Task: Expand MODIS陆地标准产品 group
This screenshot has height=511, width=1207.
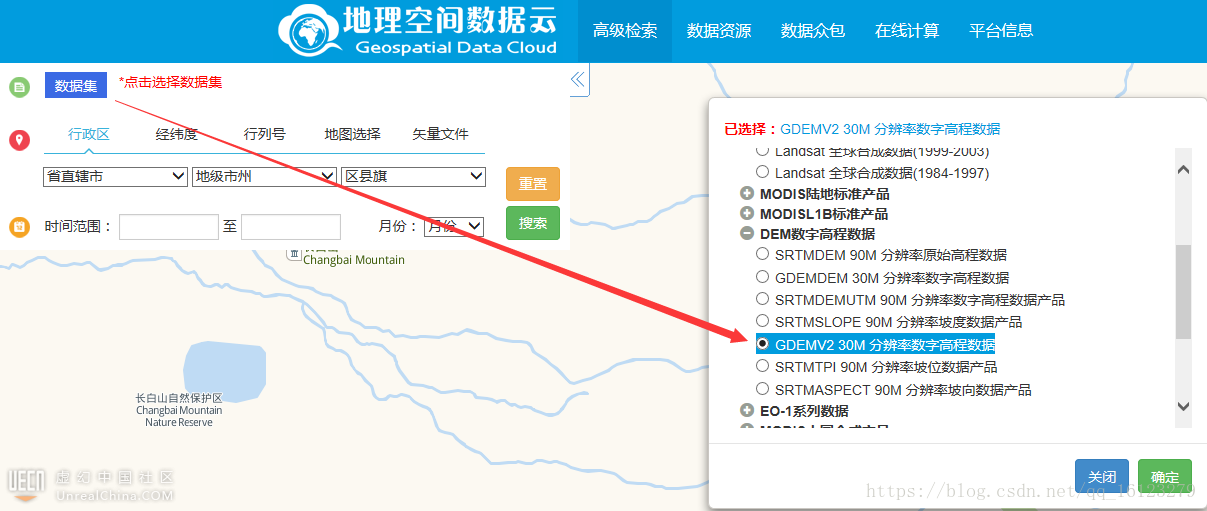Action: click(747, 194)
